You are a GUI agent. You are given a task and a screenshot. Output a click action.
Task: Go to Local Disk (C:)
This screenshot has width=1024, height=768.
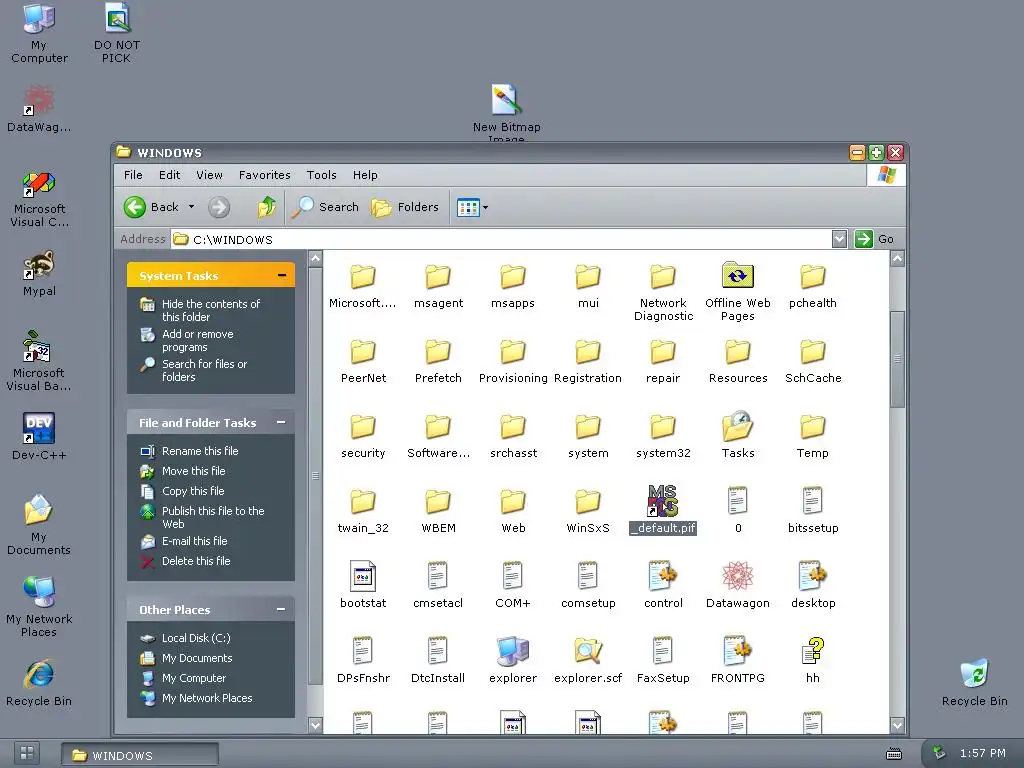pyautogui.click(x=196, y=638)
